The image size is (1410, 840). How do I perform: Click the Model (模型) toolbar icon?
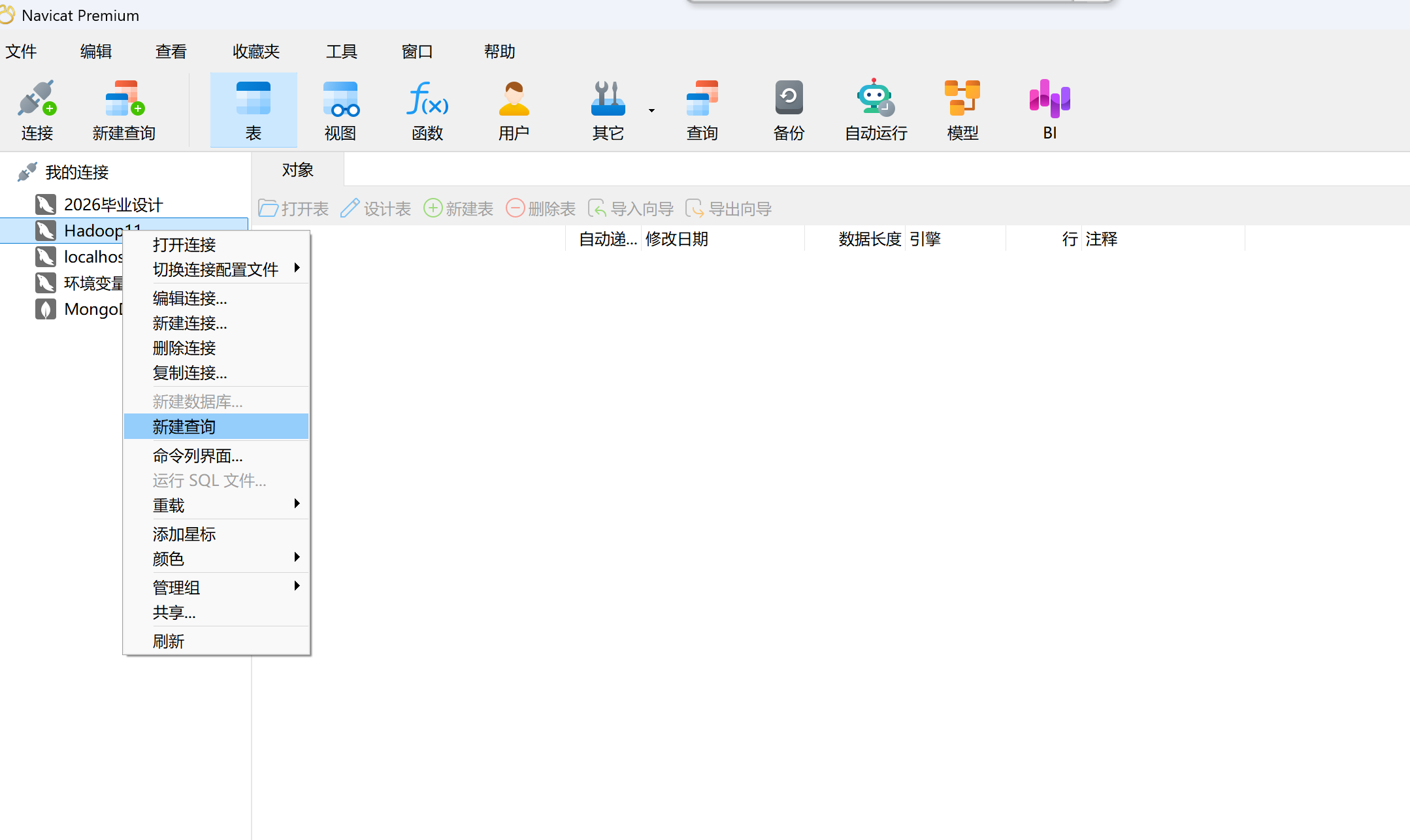coord(962,99)
